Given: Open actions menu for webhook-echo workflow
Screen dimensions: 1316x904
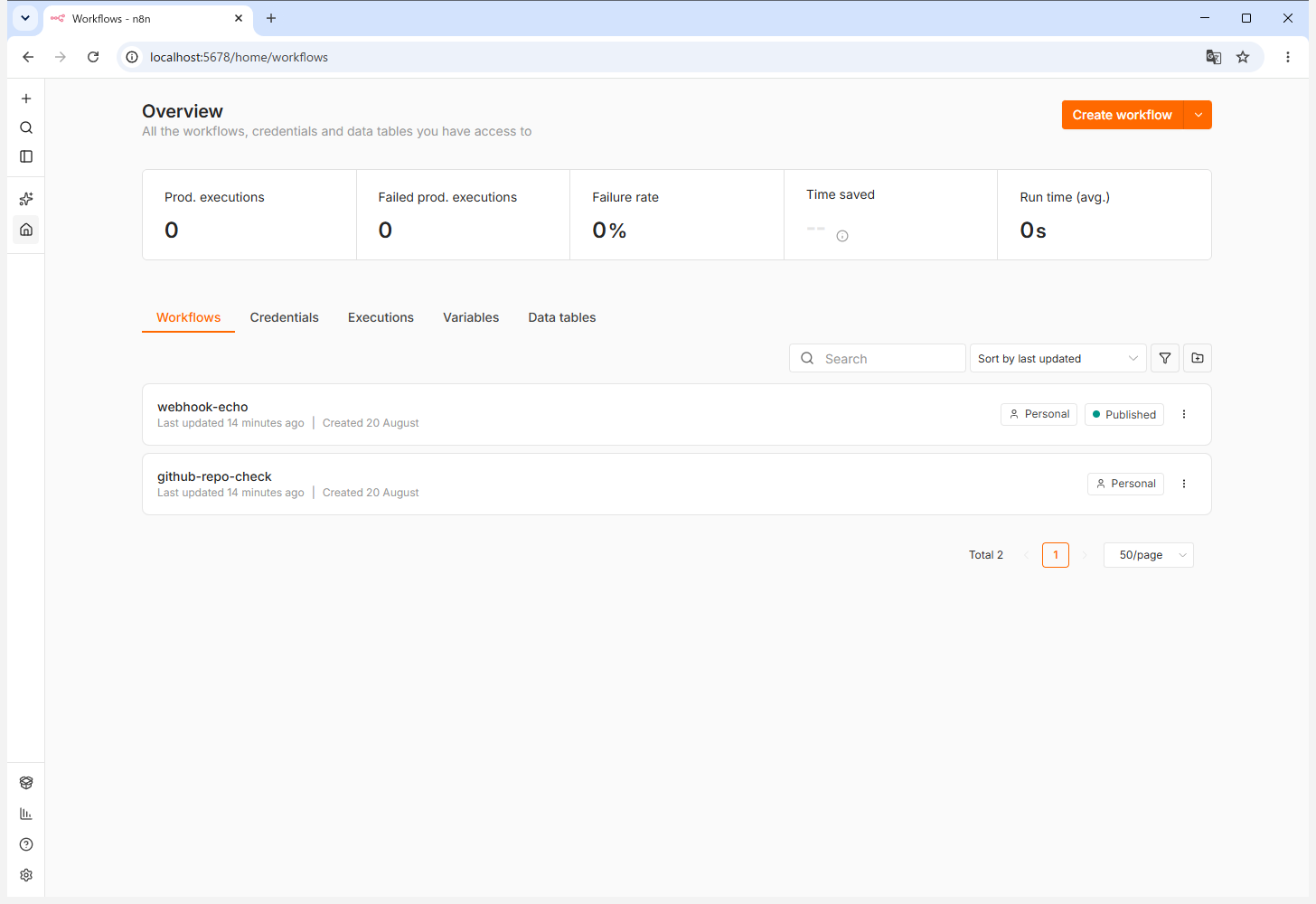Looking at the screenshot, I should pos(1184,414).
